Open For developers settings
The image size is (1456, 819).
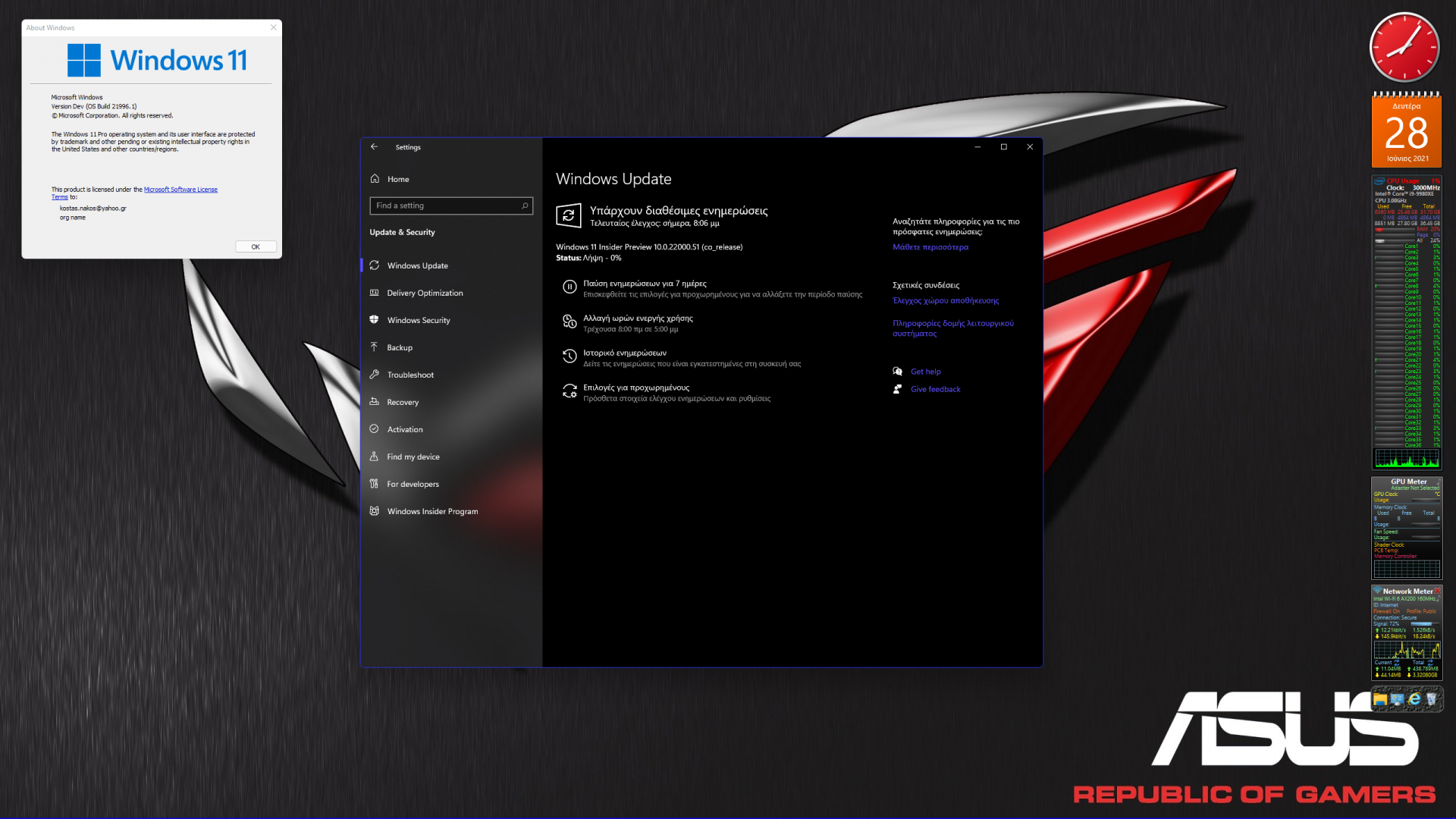[450, 484]
